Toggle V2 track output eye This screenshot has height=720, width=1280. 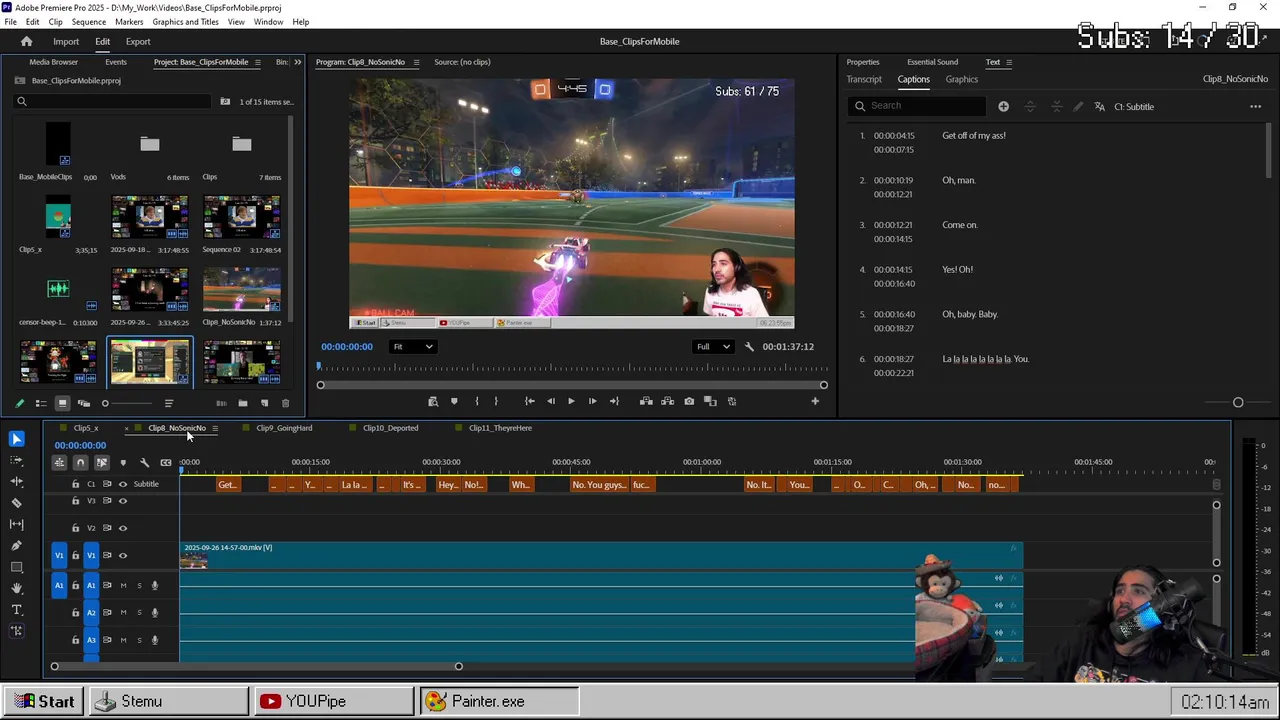point(123,528)
